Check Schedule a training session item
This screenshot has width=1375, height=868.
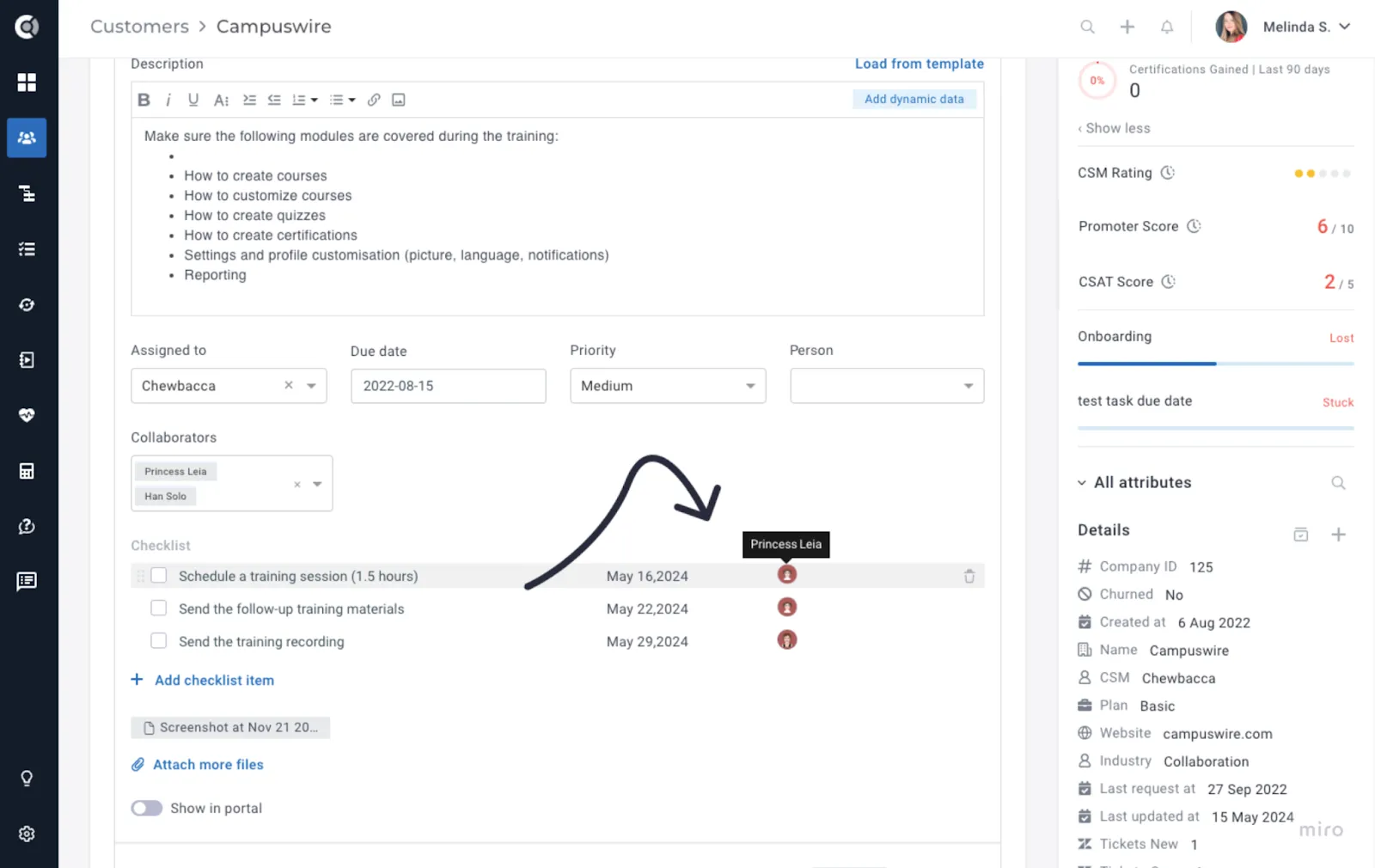[x=158, y=576]
